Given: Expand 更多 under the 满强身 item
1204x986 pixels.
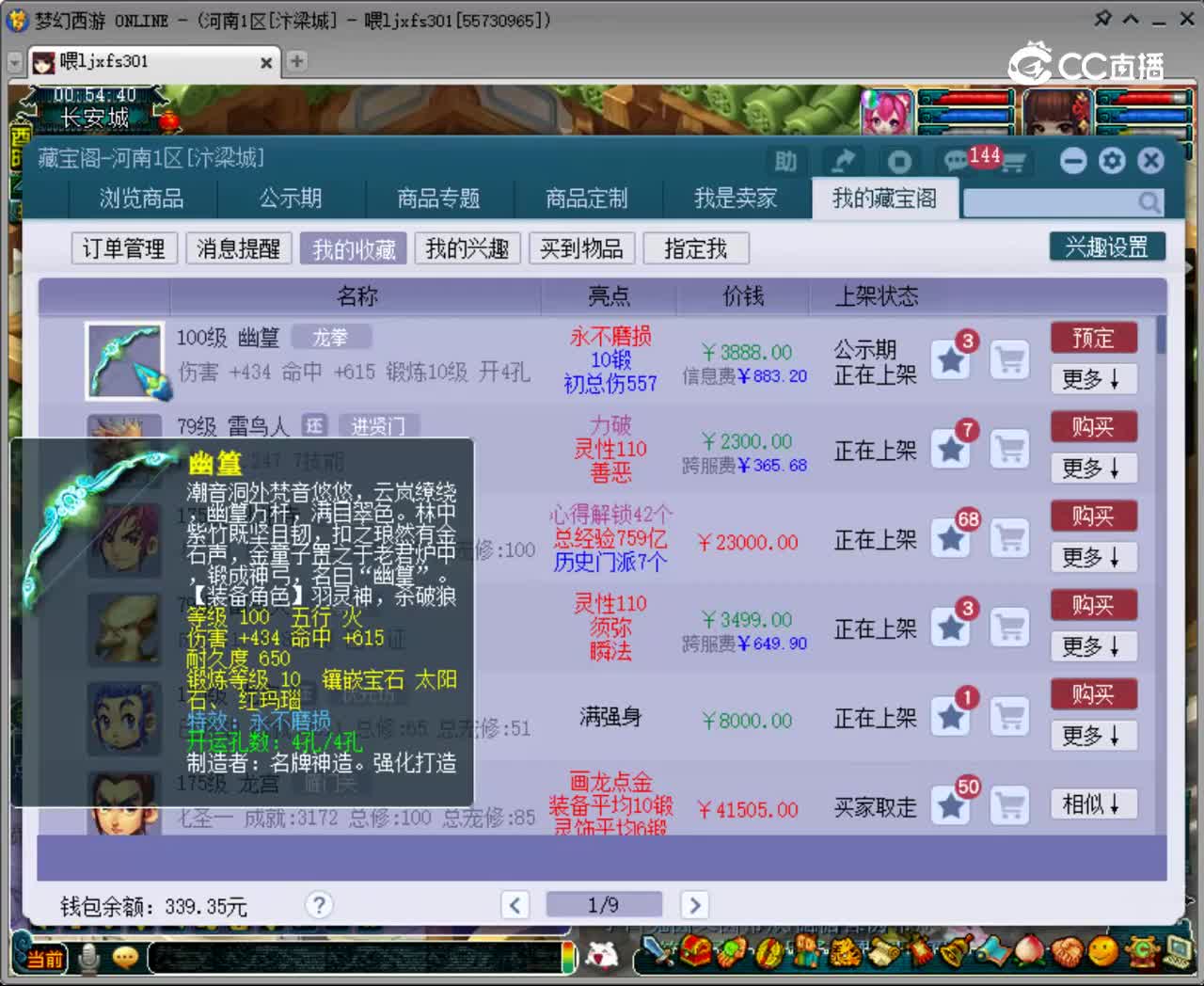Looking at the screenshot, I should [1093, 737].
